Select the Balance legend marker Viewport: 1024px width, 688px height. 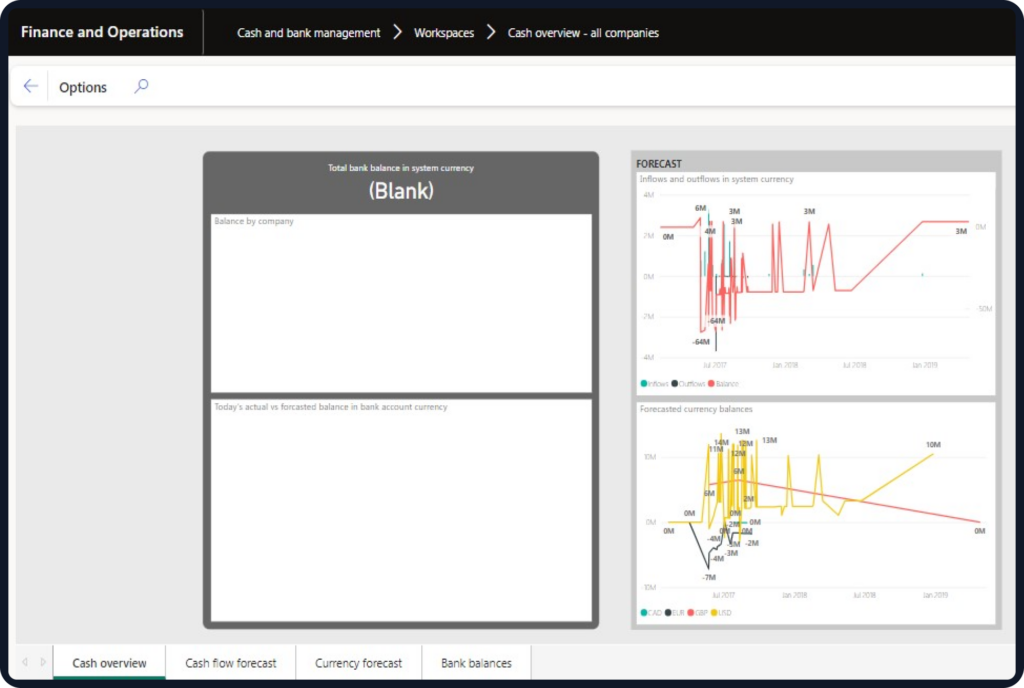711,383
